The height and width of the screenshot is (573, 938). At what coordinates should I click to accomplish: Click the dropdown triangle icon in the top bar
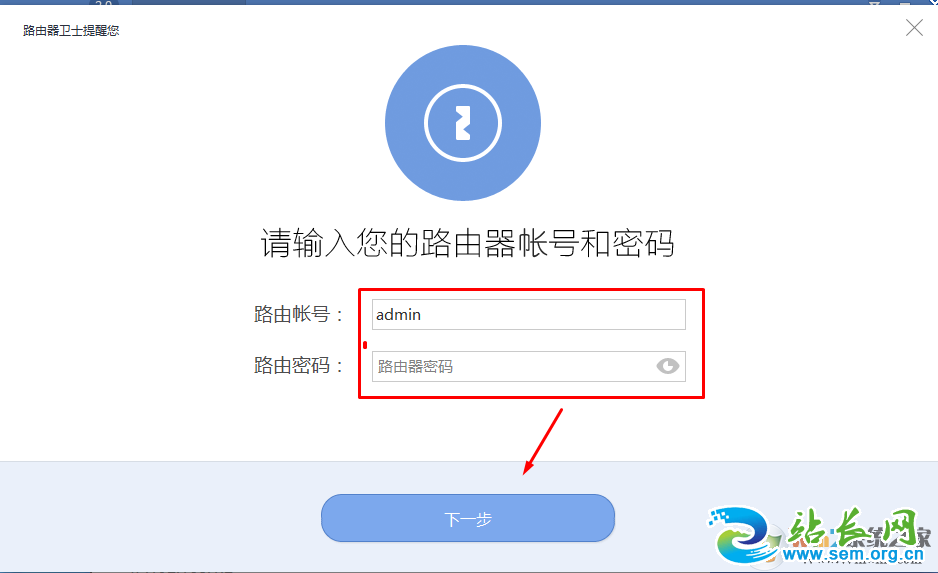[875, 2]
